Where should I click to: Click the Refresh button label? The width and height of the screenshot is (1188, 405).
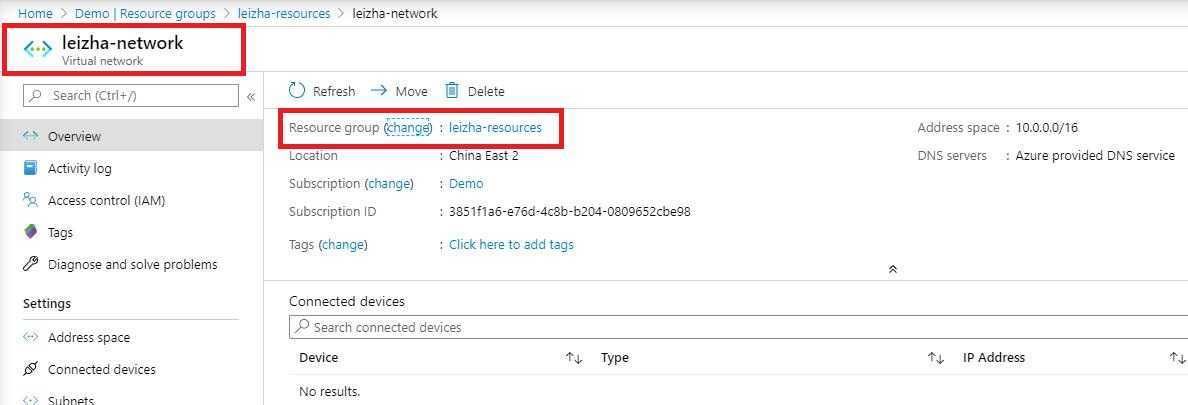click(x=333, y=92)
